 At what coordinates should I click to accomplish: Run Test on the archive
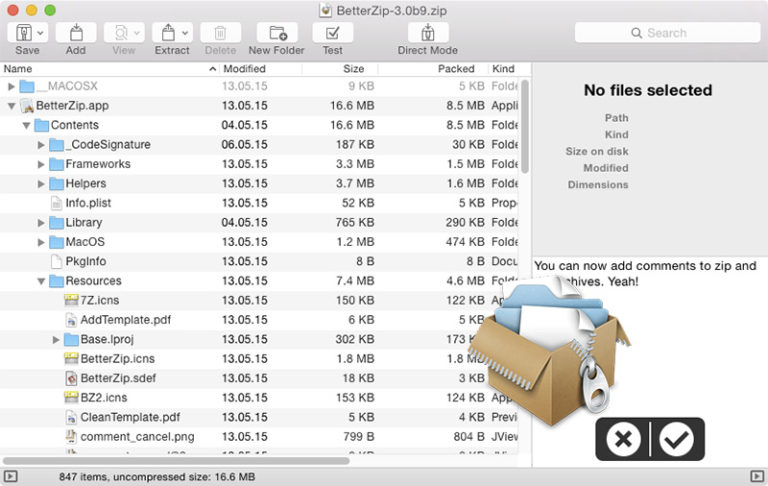(x=332, y=33)
